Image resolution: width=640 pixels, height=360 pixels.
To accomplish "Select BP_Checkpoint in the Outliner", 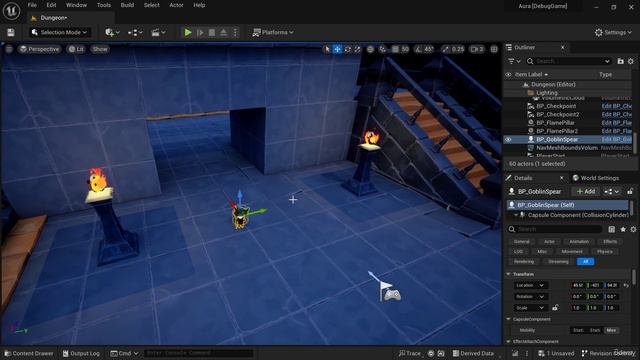I will 556,106.
